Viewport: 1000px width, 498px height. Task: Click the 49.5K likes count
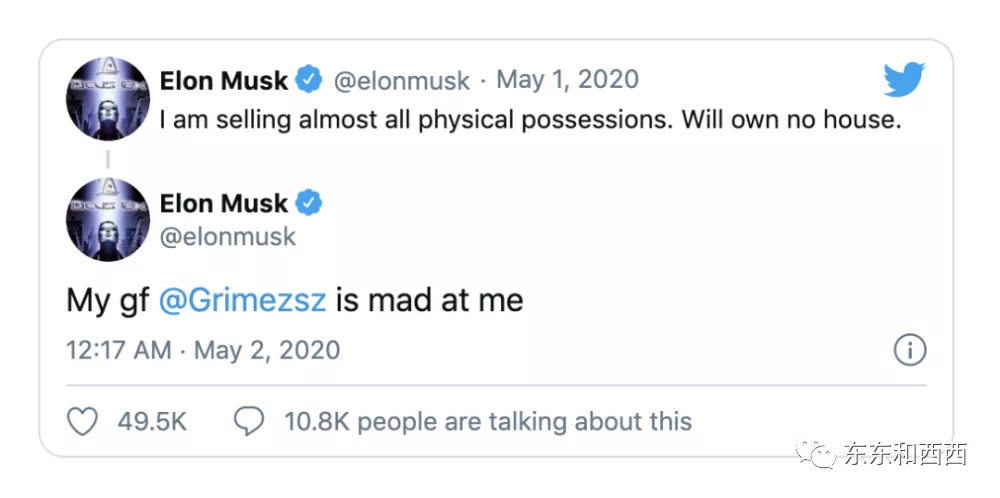point(152,421)
